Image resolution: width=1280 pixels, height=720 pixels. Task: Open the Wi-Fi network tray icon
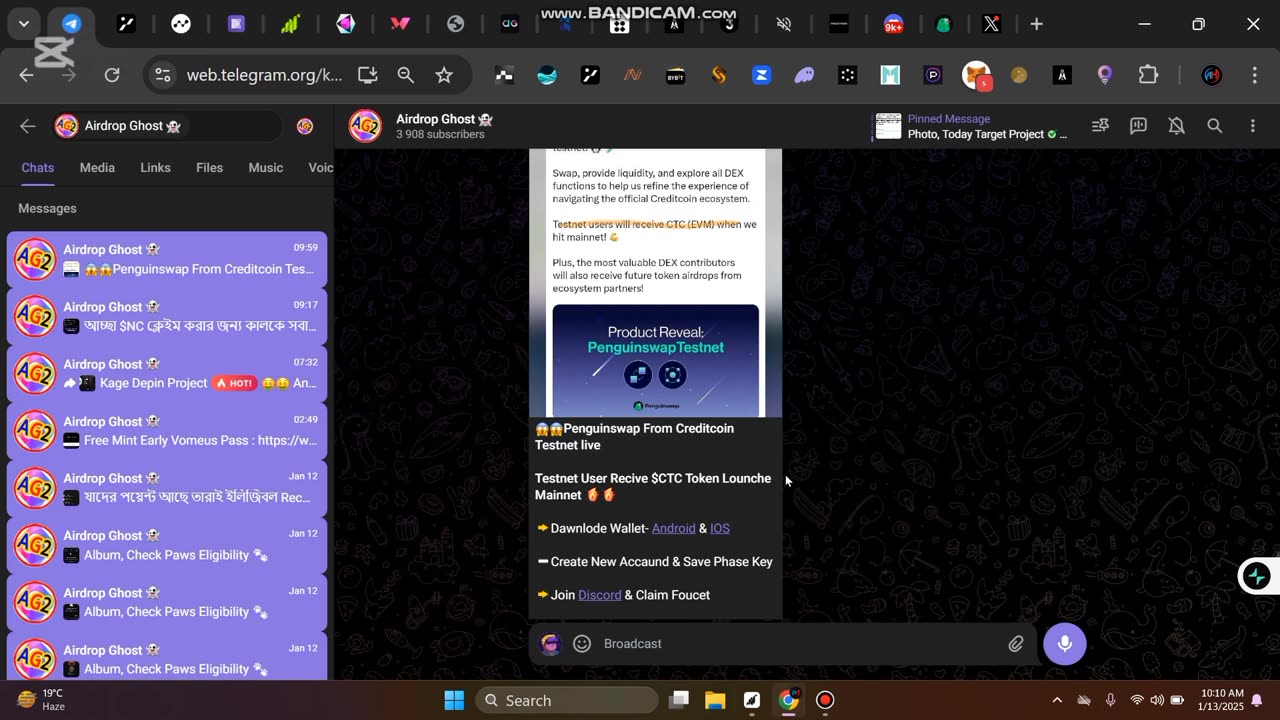pos(1136,700)
